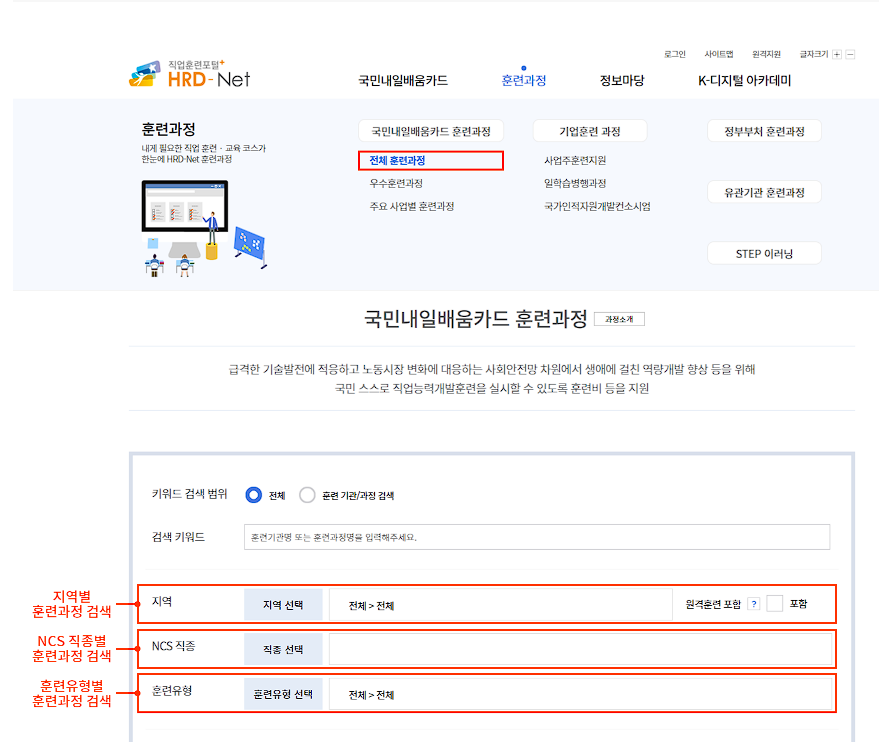Choose the 훈련 기관/과정 검색 radio option
The image size is (879, 742).
pyautogui.click(x=307, y=494)
